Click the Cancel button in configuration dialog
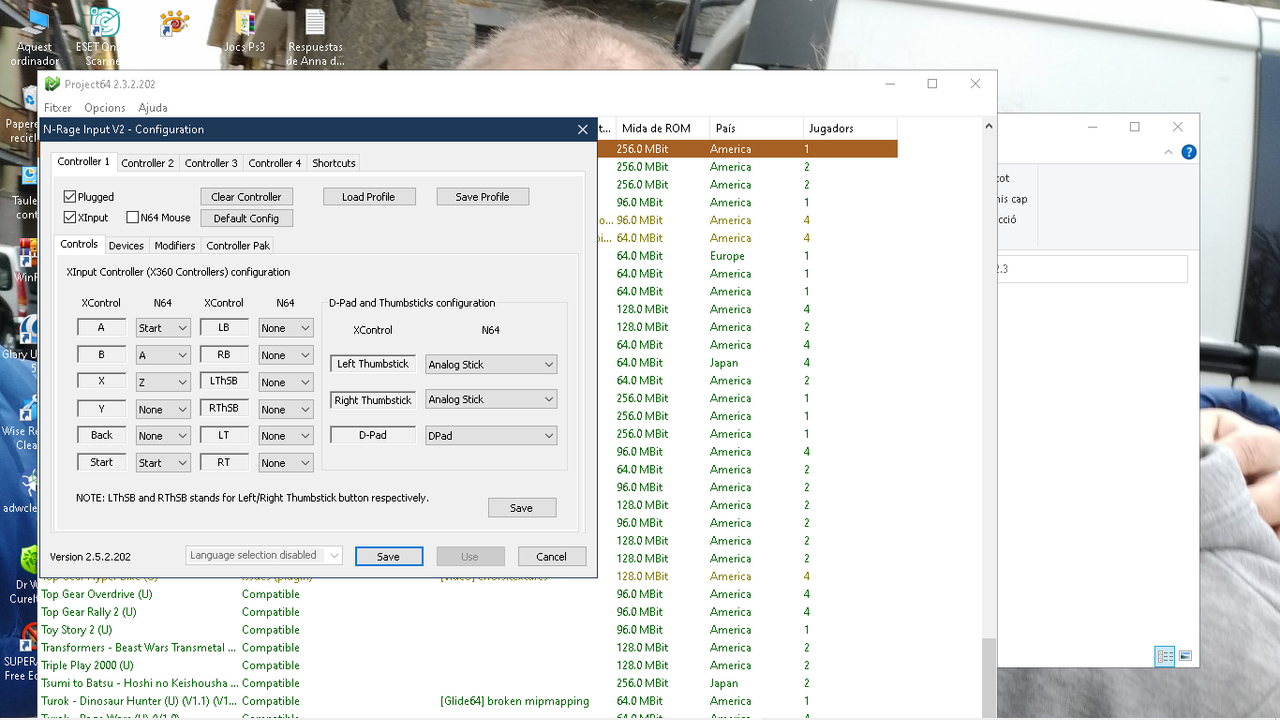This screenshot has height=720, width=1280. point(552,557)
